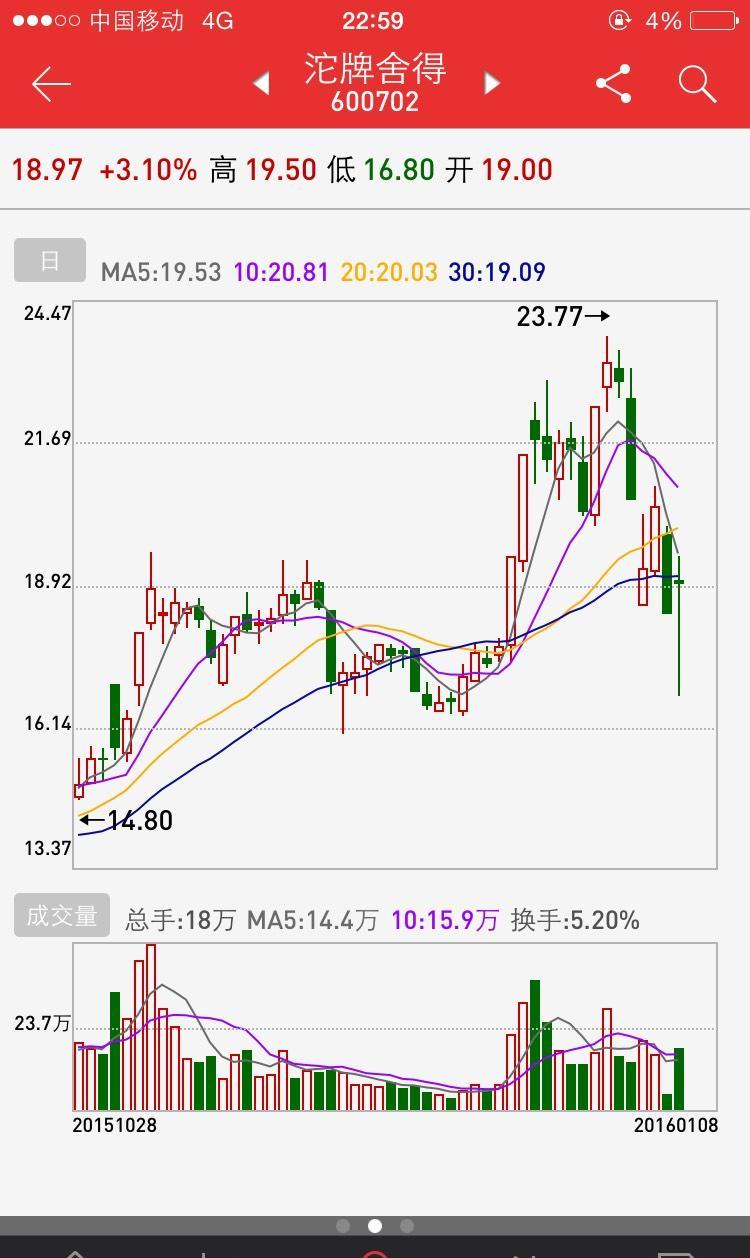Tap the 换手:5.20% turnover label

[575, 919]
